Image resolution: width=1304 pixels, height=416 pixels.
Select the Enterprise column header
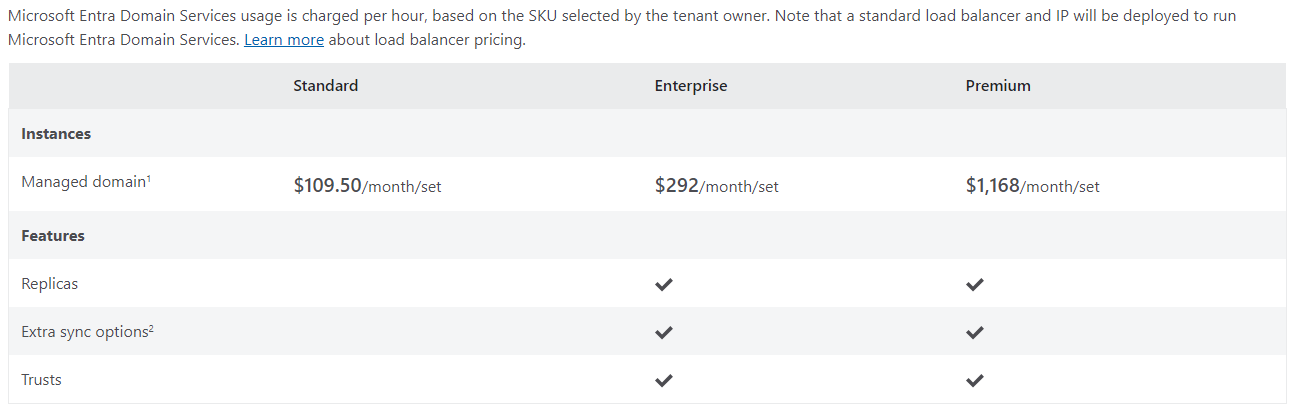691,86
